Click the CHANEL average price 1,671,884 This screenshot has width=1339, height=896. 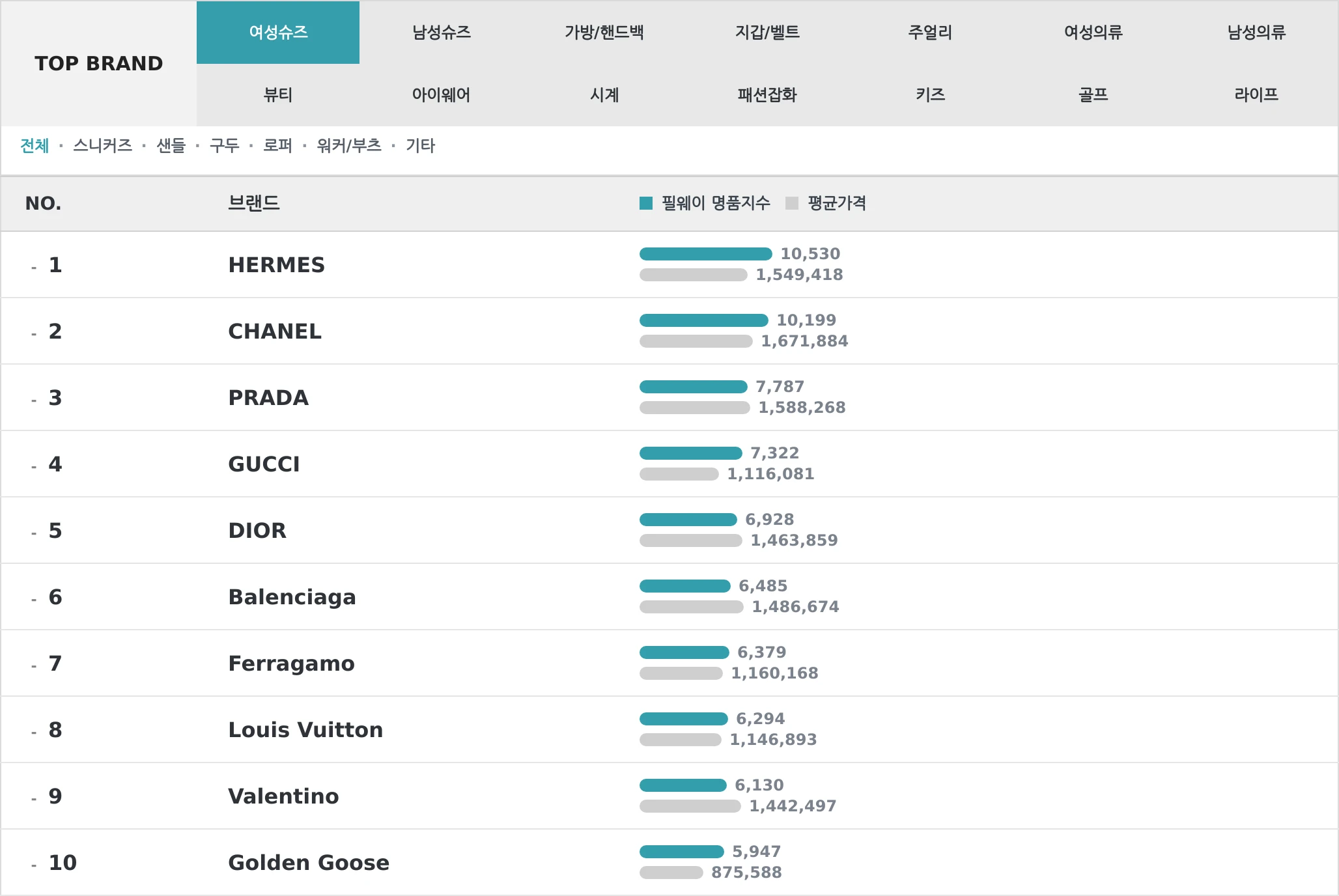(x=804, y=341)
